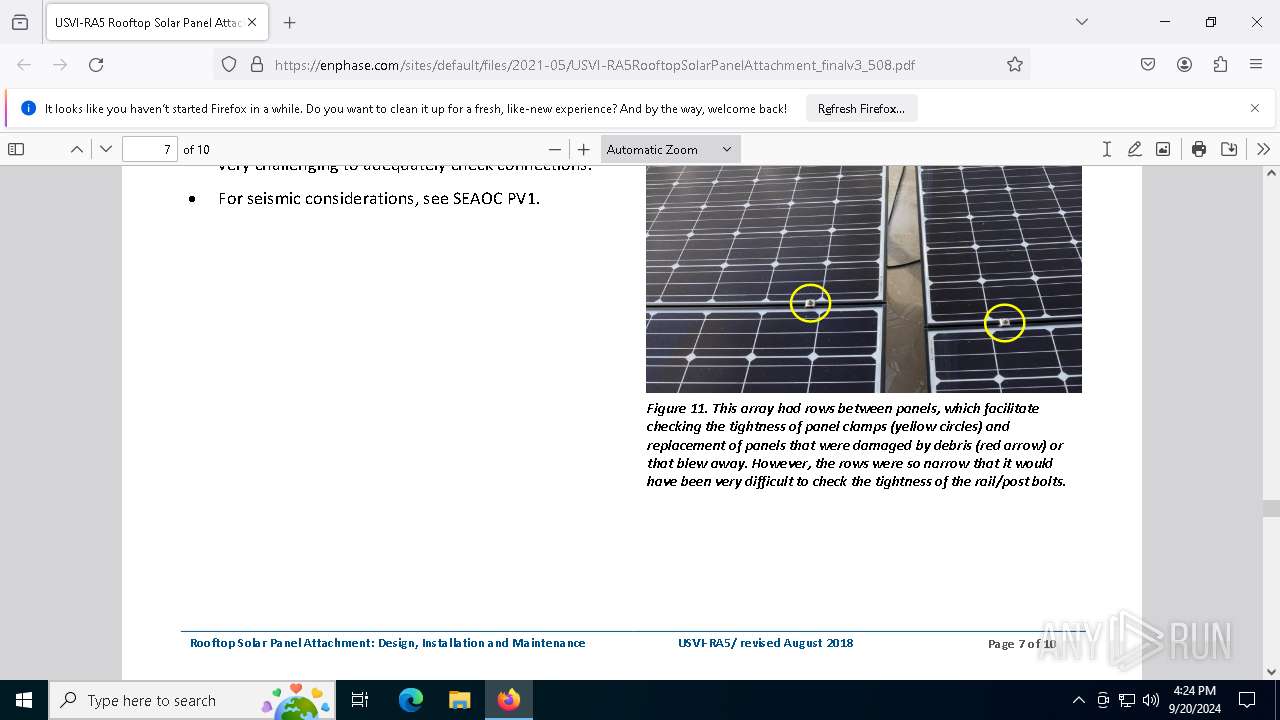This screenshot has width=1280, height=720.
Task: Toggle the PDF sidebar
Action: pyautogui.click(x=16, y=149)
